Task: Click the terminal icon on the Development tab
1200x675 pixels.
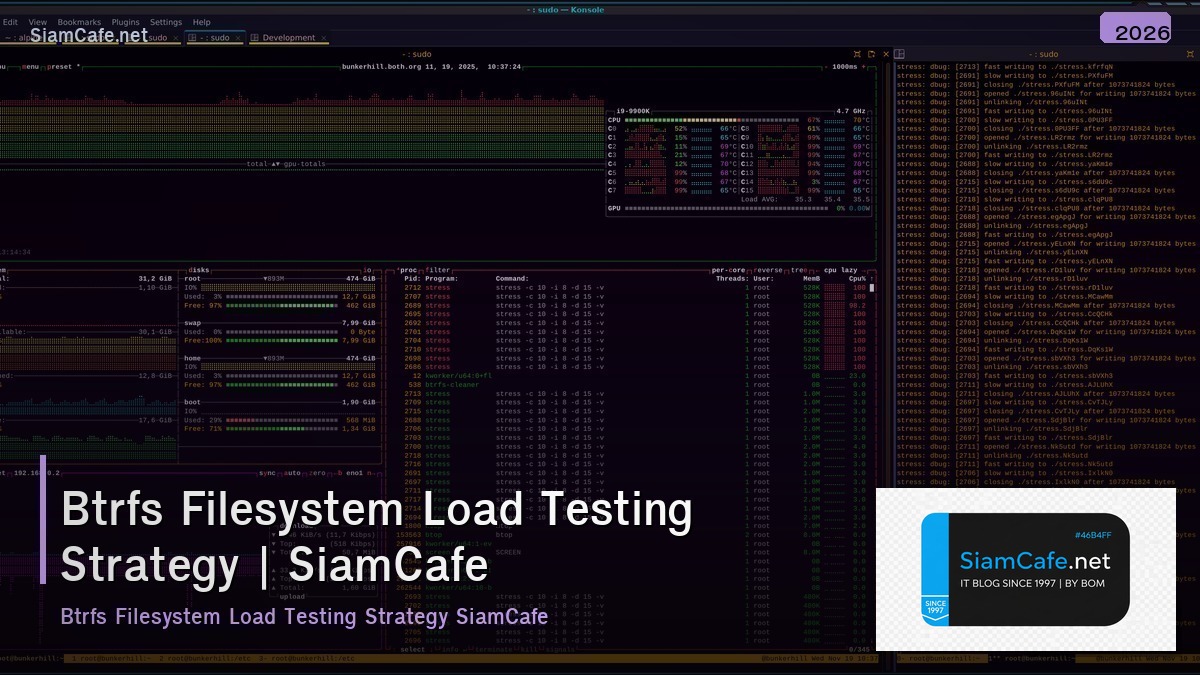Action: (x=254, y=37)
